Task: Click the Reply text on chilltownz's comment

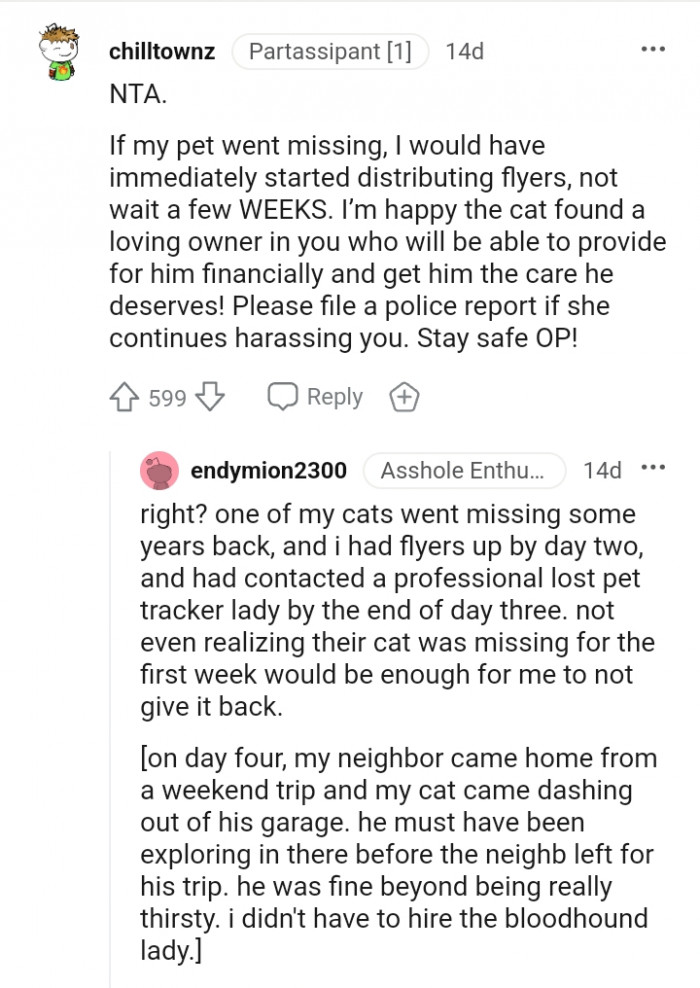Action: point(335,397)
